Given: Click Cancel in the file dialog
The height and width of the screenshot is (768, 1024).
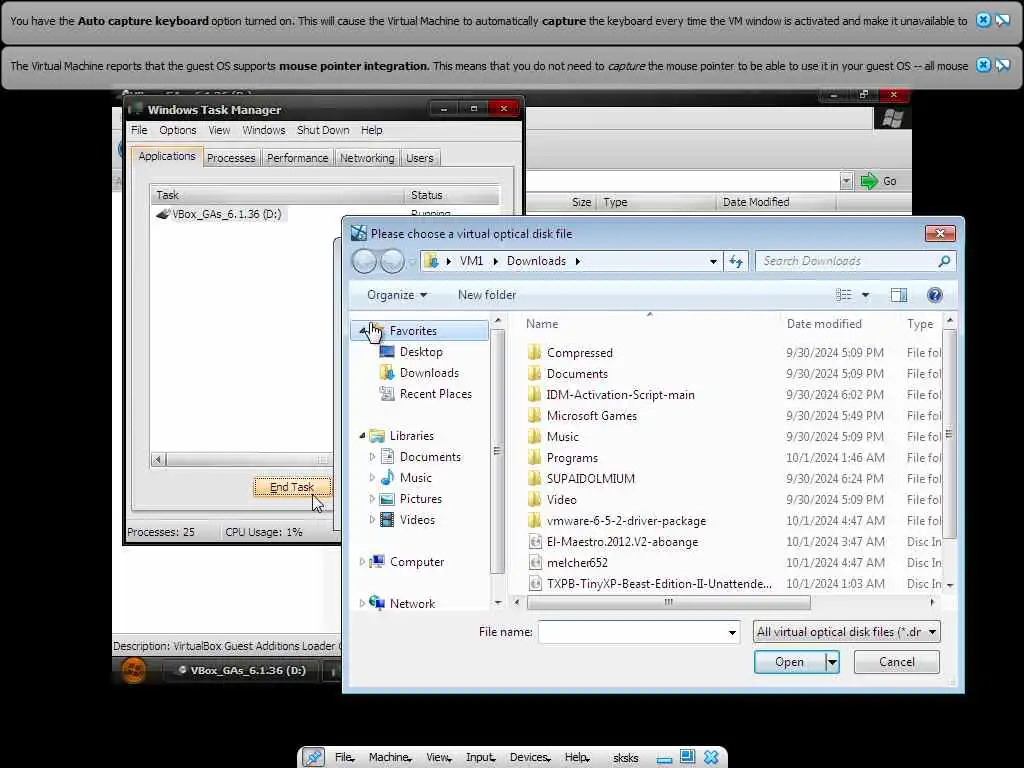Looking at the screenshot, I should click(x=897, y=662).
